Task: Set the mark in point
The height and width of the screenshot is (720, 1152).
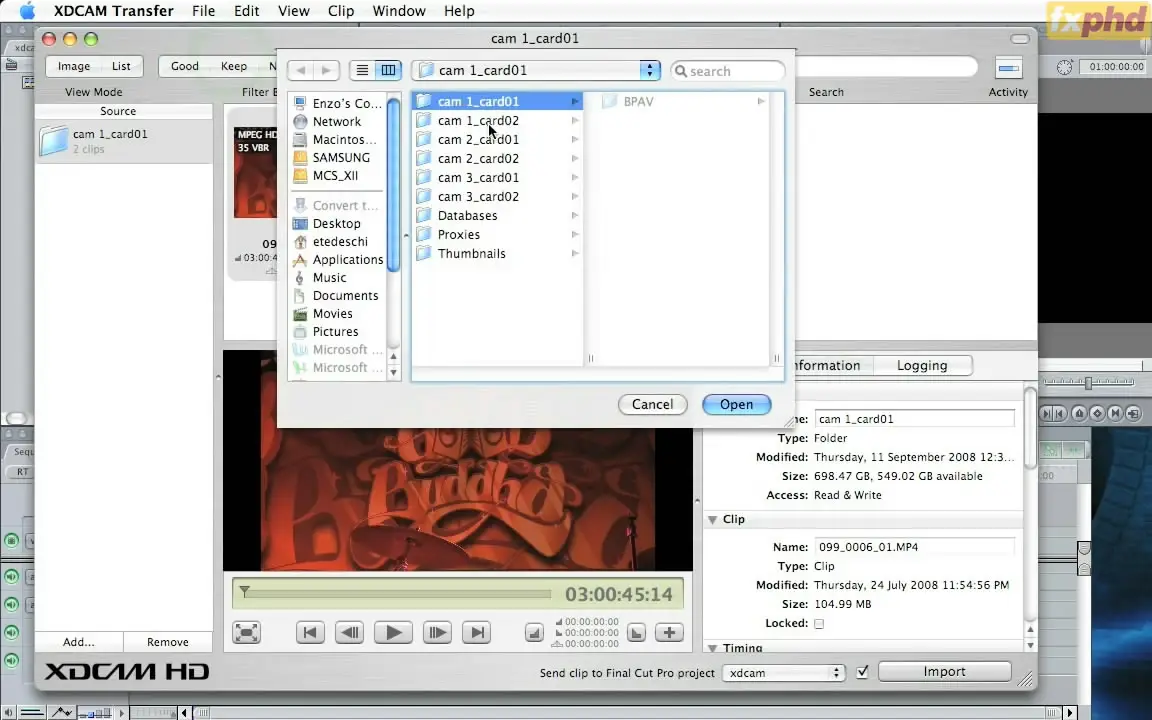Action: pyautogui.click(x=534, y=633)
